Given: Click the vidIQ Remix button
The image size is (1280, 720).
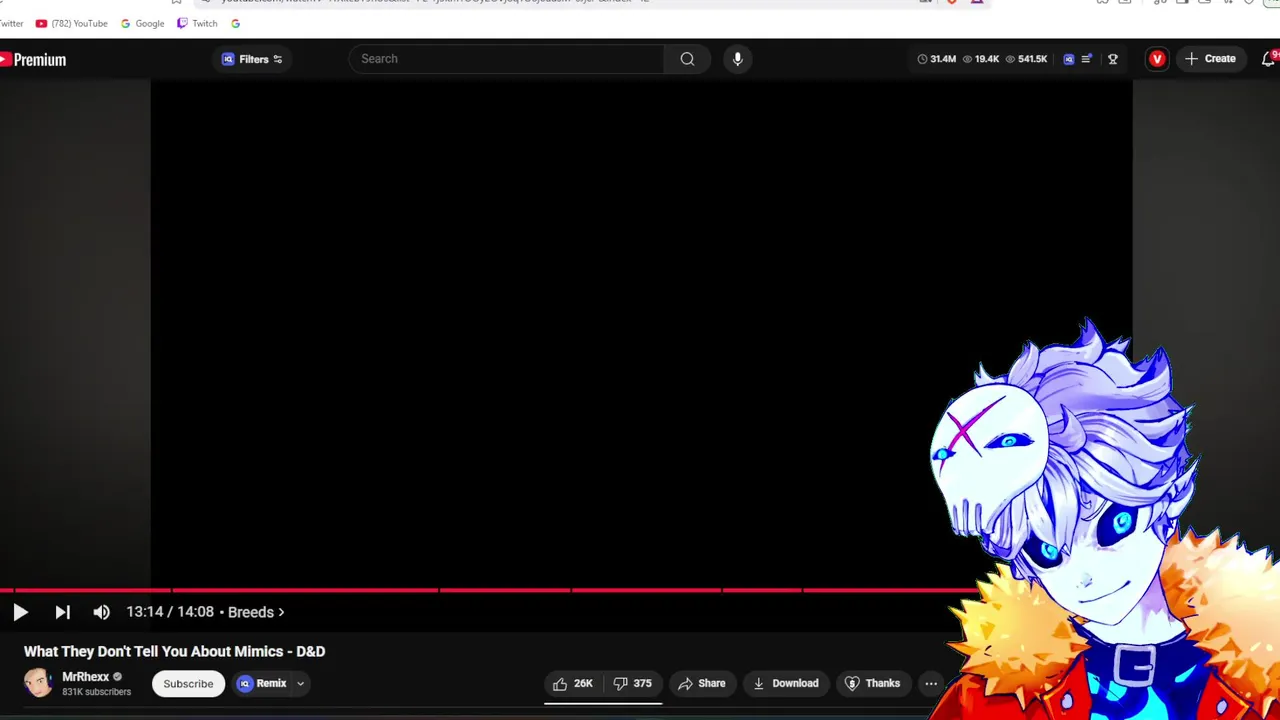Looking at the screenshot, I should click(x=262, y=684).
